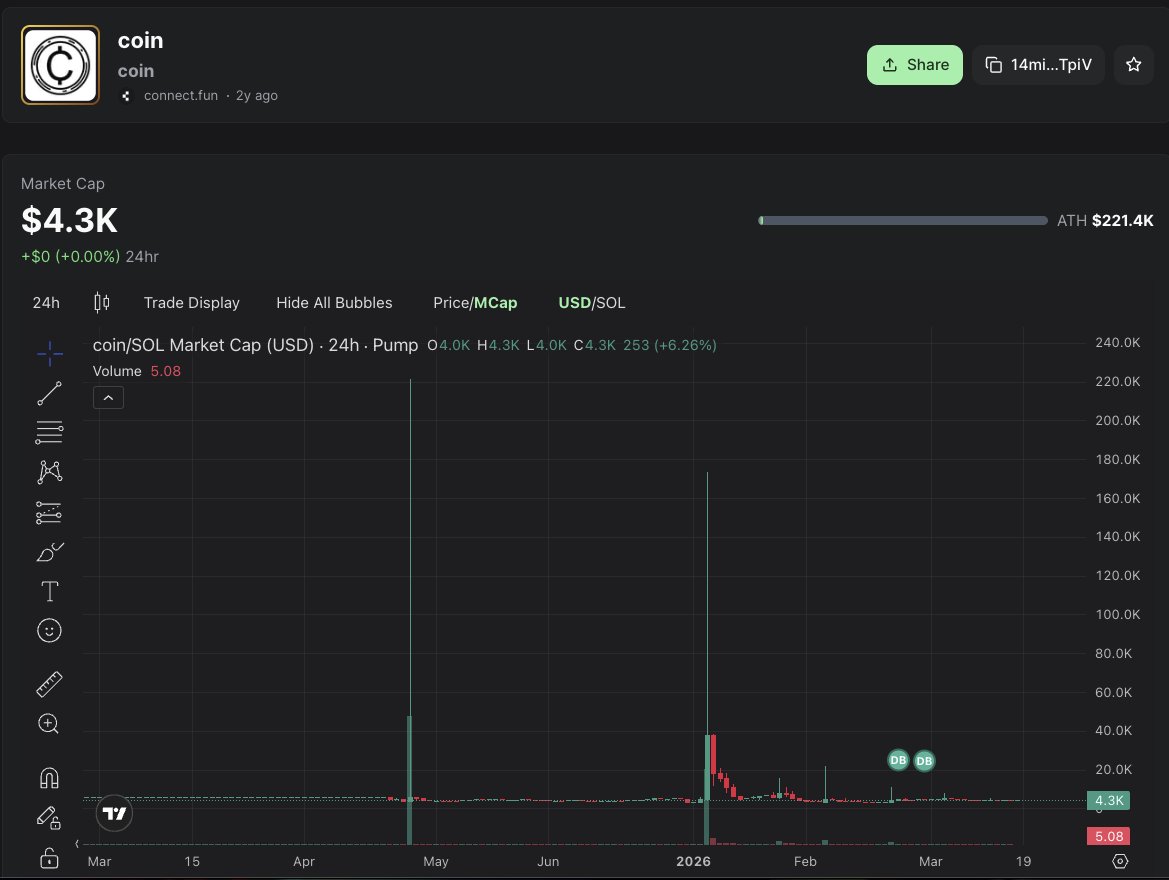Copy the 14mi...TpiV contract address
1169x880 pixels.
(x=1038, y=65)
